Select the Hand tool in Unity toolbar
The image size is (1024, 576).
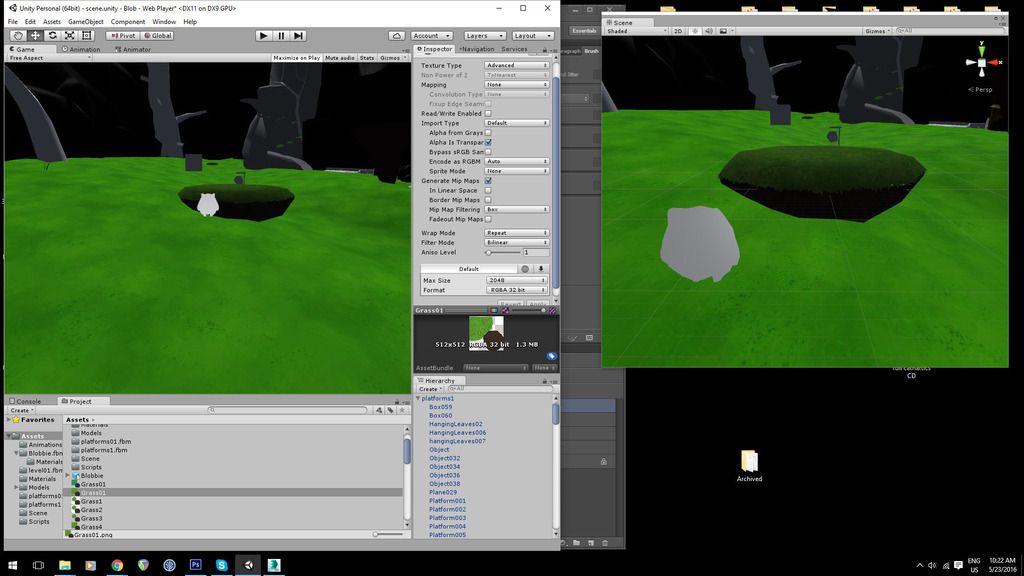17,35
